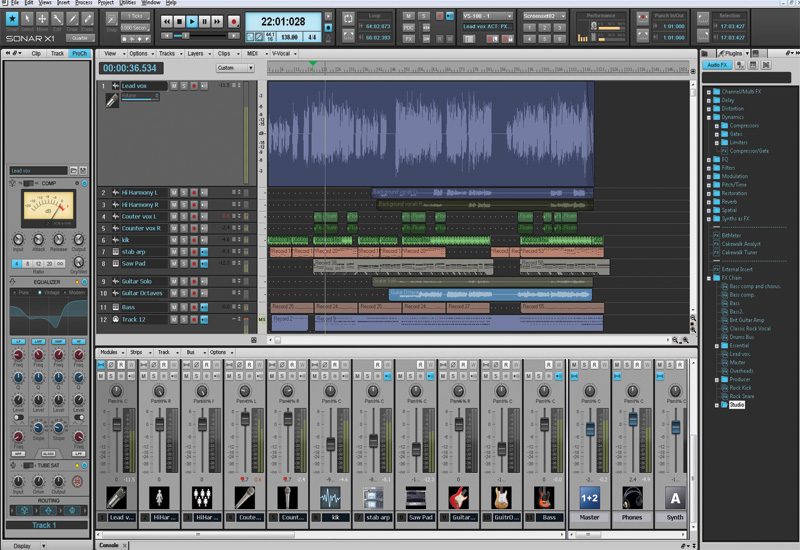Select compressor ratio 4 button
The height and width of the screenshot is (550, 800).
(x=17, y=264)
